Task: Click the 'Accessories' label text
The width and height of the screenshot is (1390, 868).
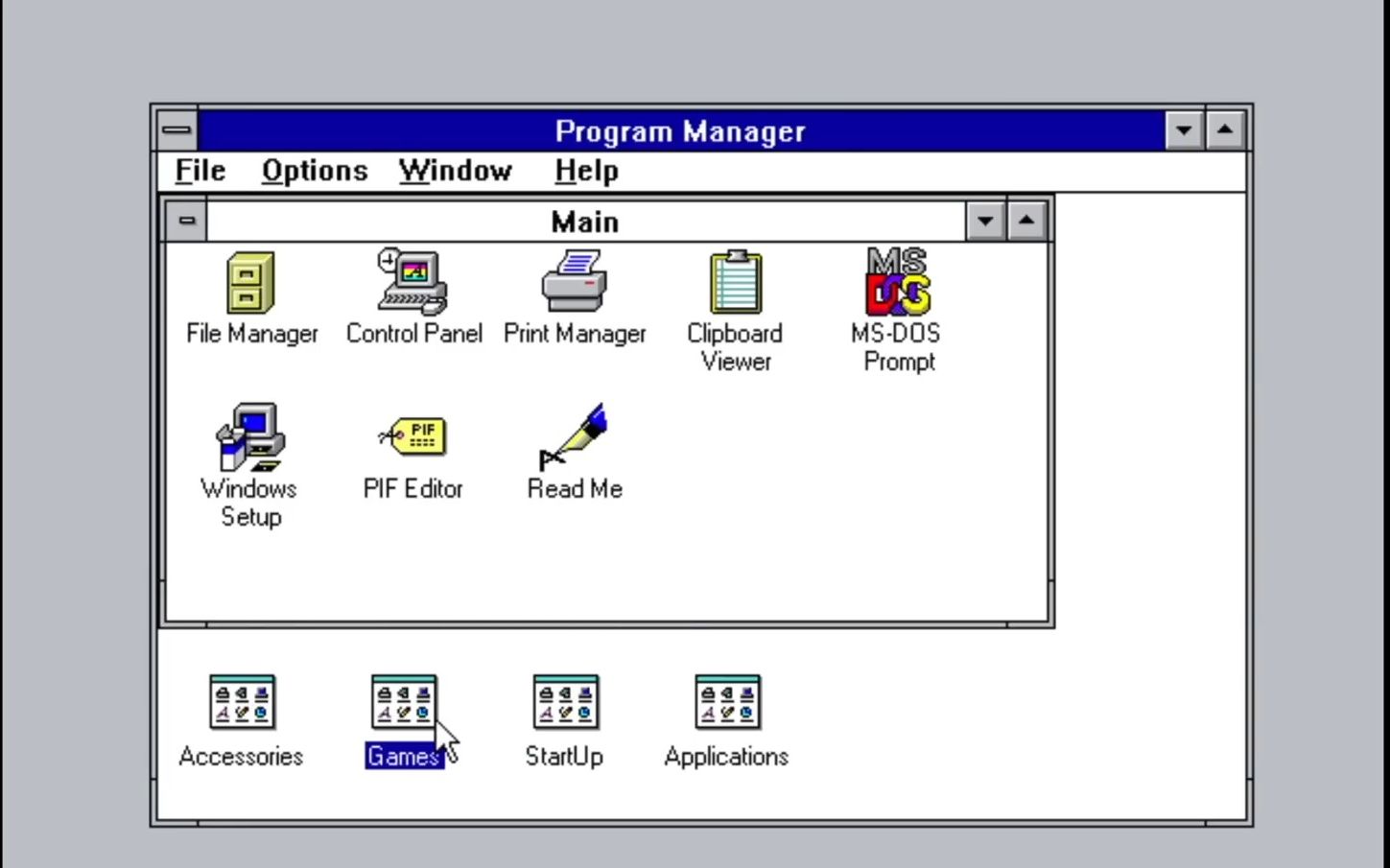Action: (x=241, y=757)
